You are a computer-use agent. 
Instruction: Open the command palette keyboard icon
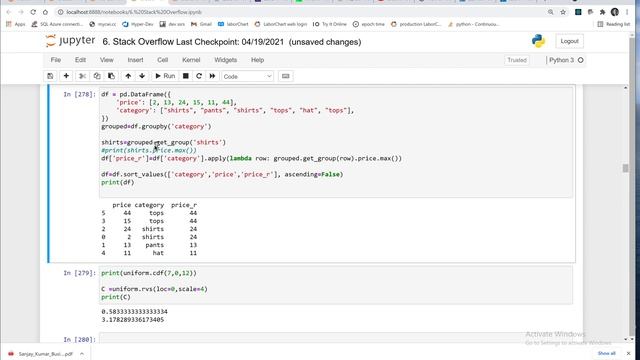(x=286, y=76)
